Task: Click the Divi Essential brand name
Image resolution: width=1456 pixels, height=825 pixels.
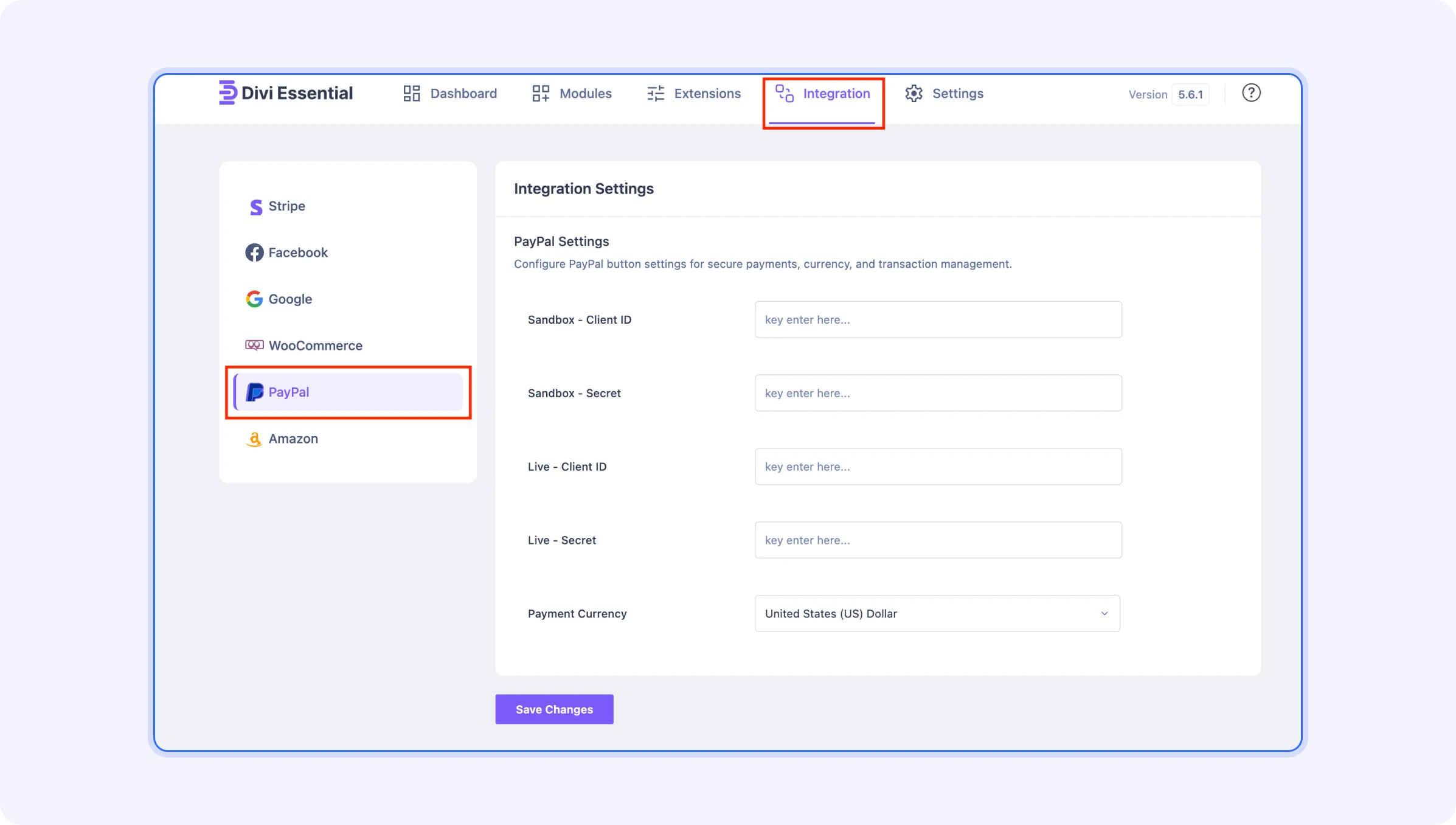Action: coord(297,92)
